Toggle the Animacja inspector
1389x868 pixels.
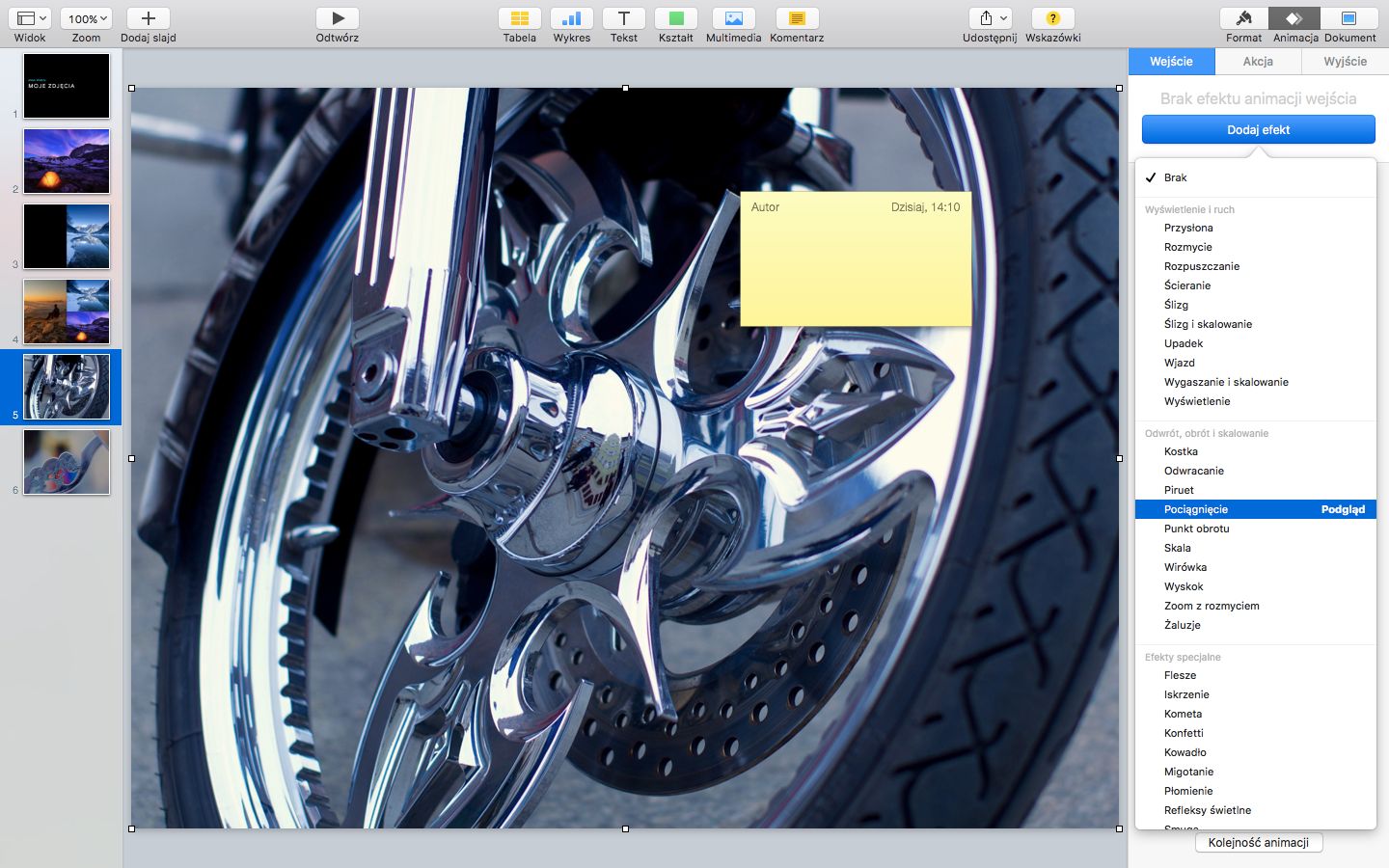tap(1295, 18)
